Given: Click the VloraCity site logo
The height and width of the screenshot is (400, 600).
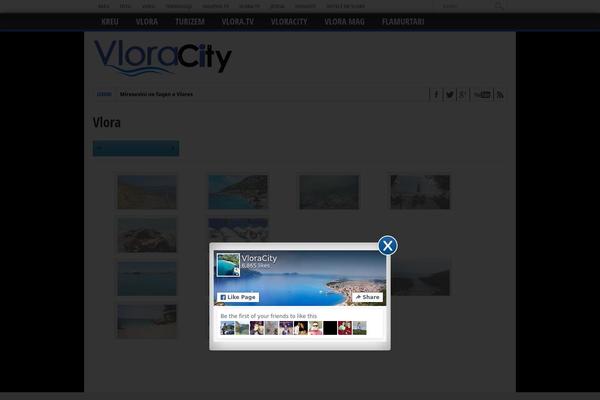Looking at the screenshot, I should tap(163, 58).
